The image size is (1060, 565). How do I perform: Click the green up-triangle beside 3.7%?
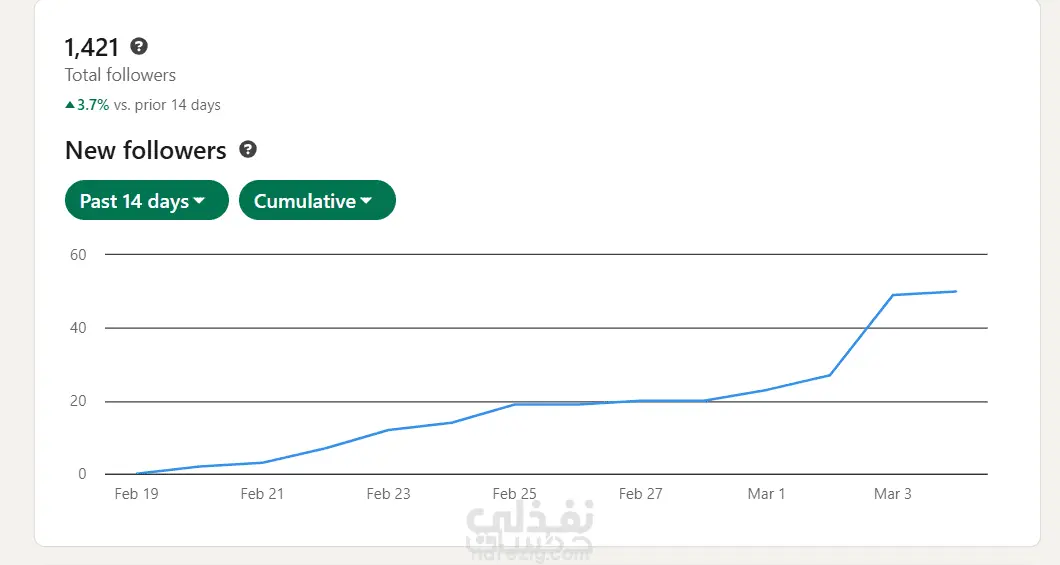70,105
